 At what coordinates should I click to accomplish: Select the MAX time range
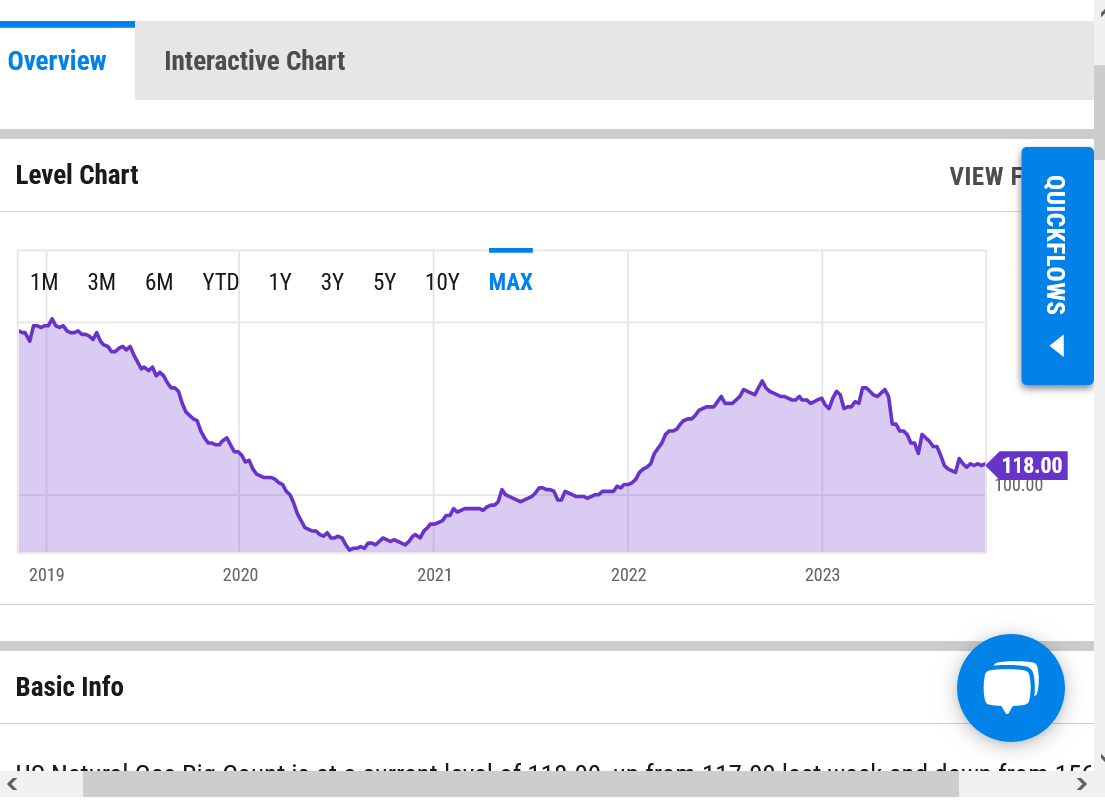click(510, 282)
